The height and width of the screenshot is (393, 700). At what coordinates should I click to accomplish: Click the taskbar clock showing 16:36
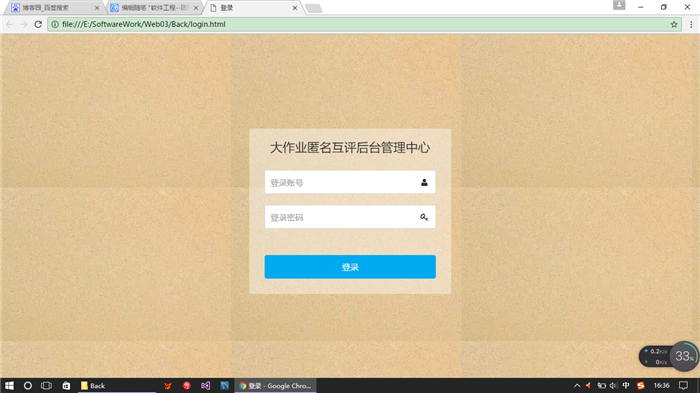click(662, 385)
